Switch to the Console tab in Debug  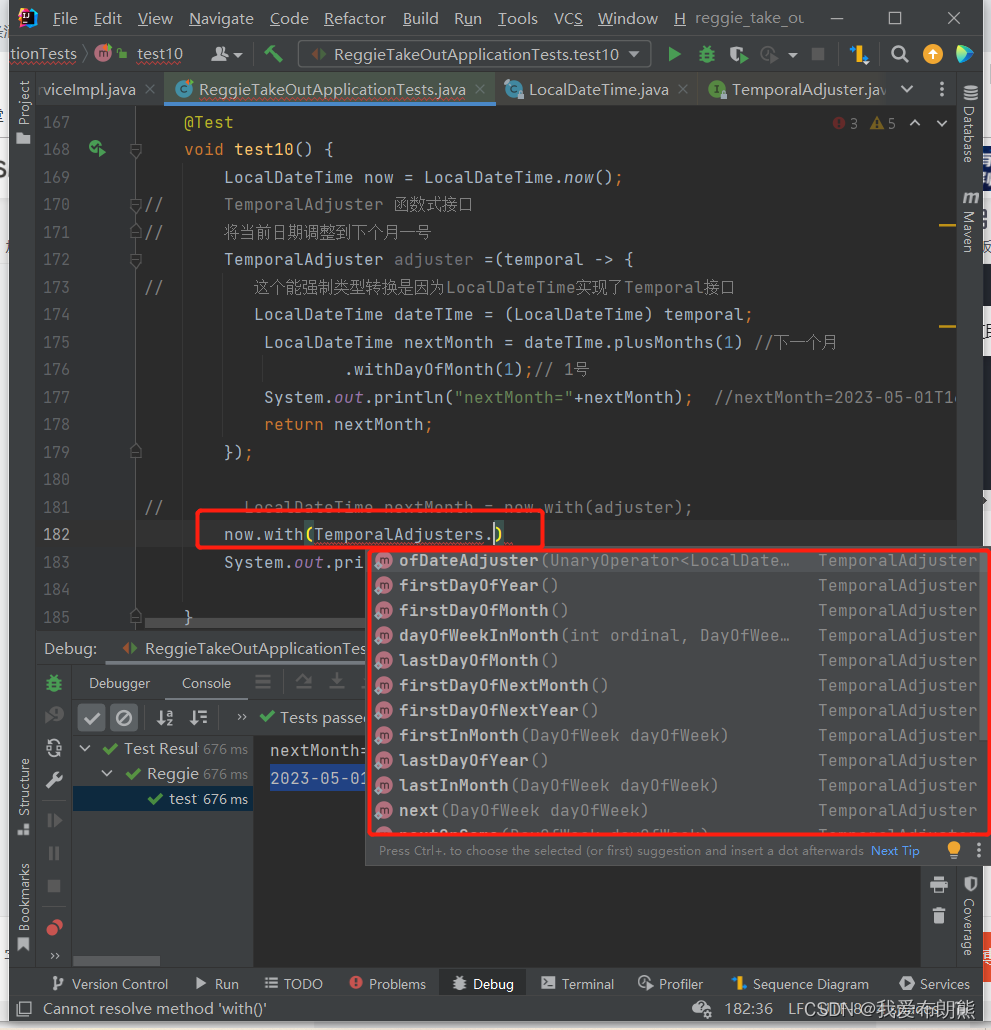[x=206, y=683]
